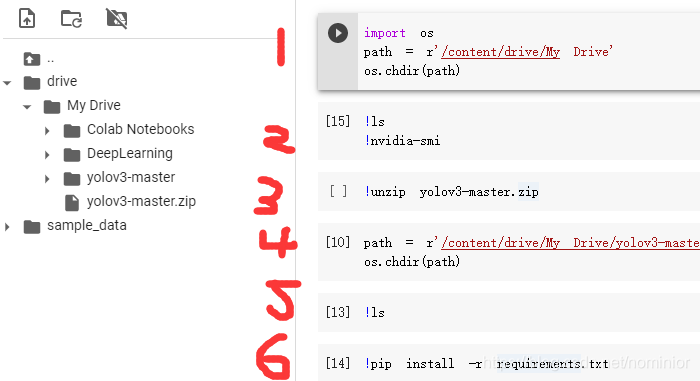Image resolution: width=700 pixels, height=381 pixels.
Task: Select the My Drive folder icon
Action: (52, 107)
